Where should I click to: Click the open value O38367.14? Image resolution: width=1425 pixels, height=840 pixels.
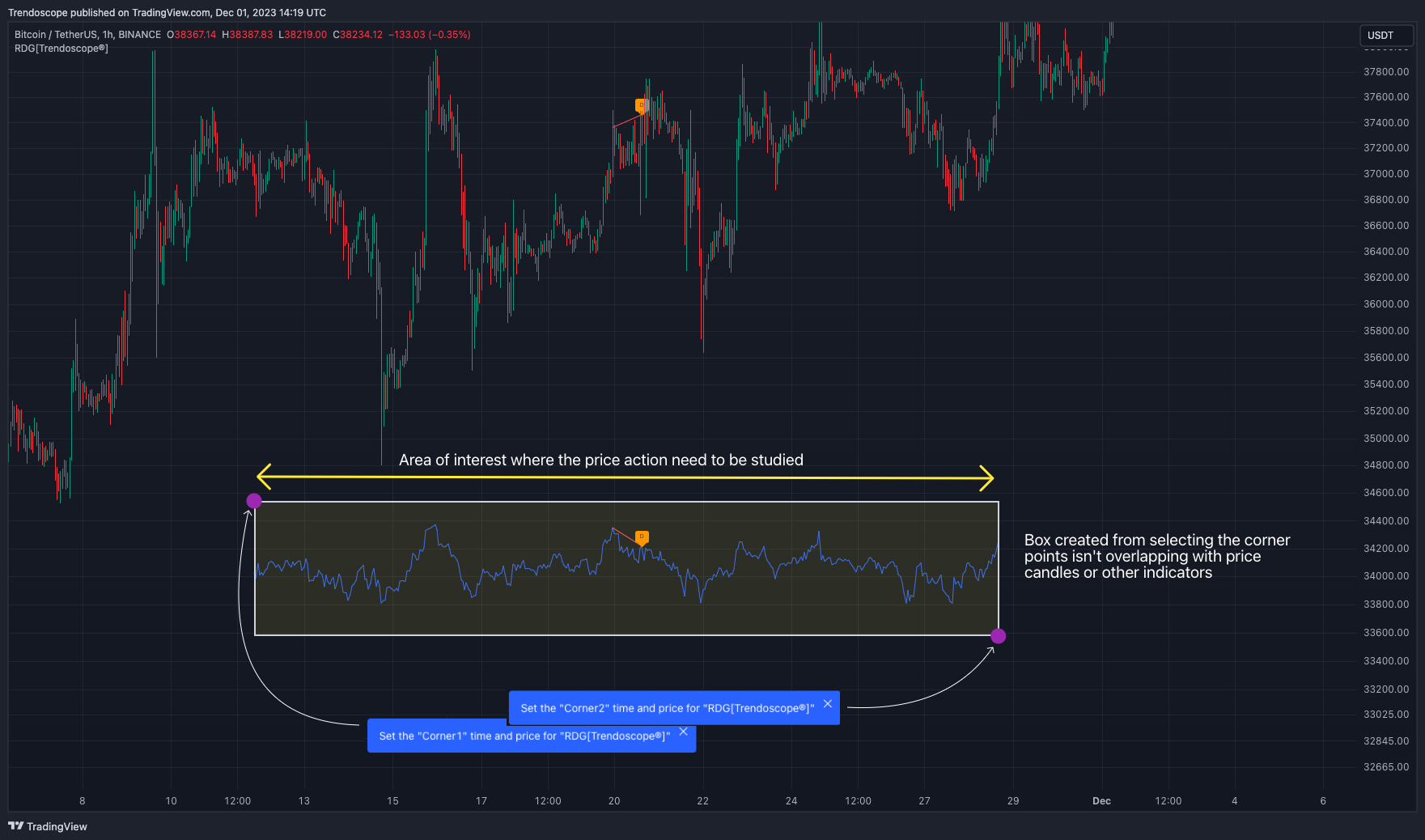pos(192,35)
